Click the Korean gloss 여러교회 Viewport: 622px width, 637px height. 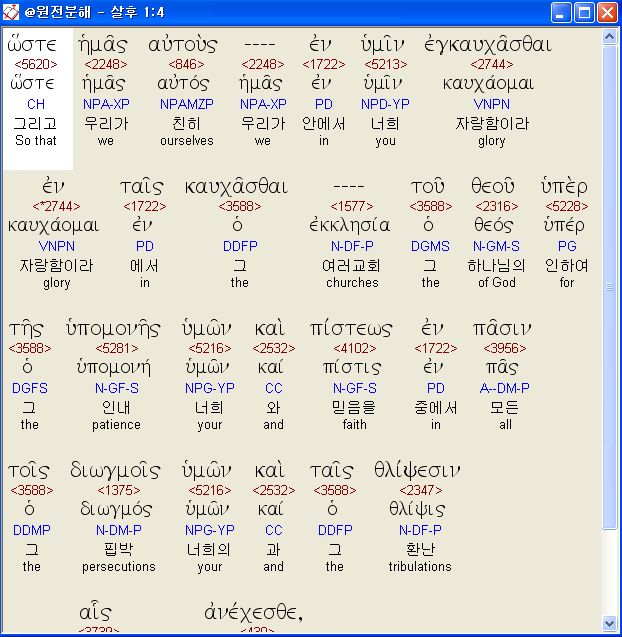351,266
